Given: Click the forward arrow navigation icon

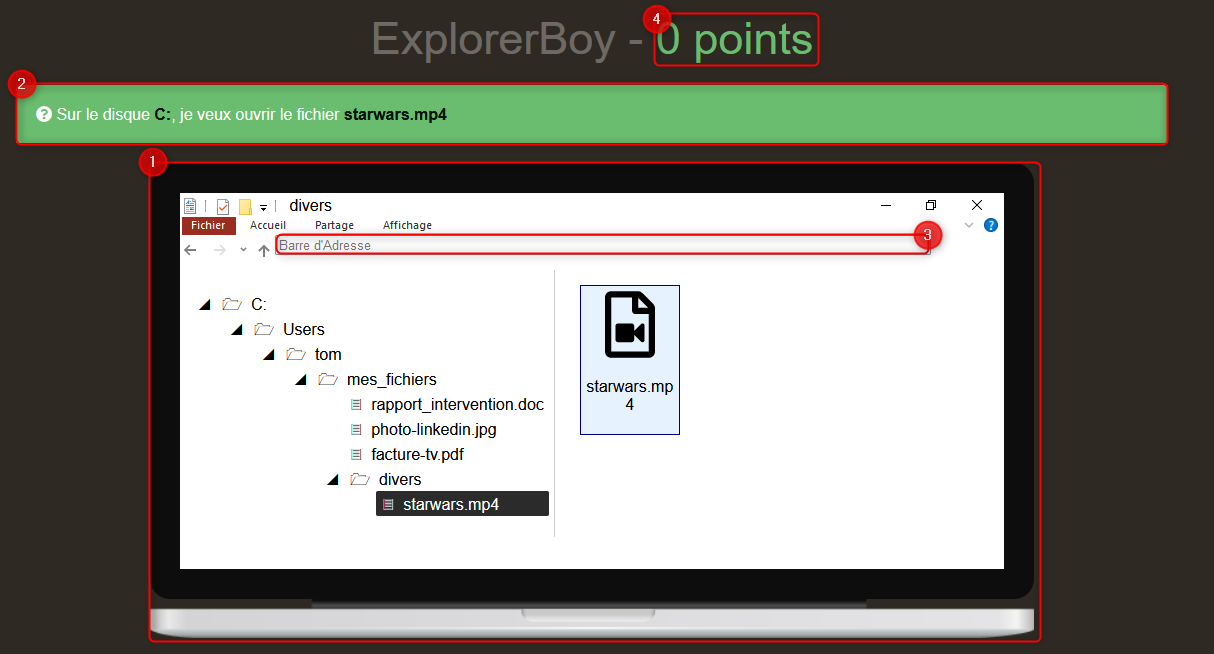Looking at the screenshot, I should point(220,250).
